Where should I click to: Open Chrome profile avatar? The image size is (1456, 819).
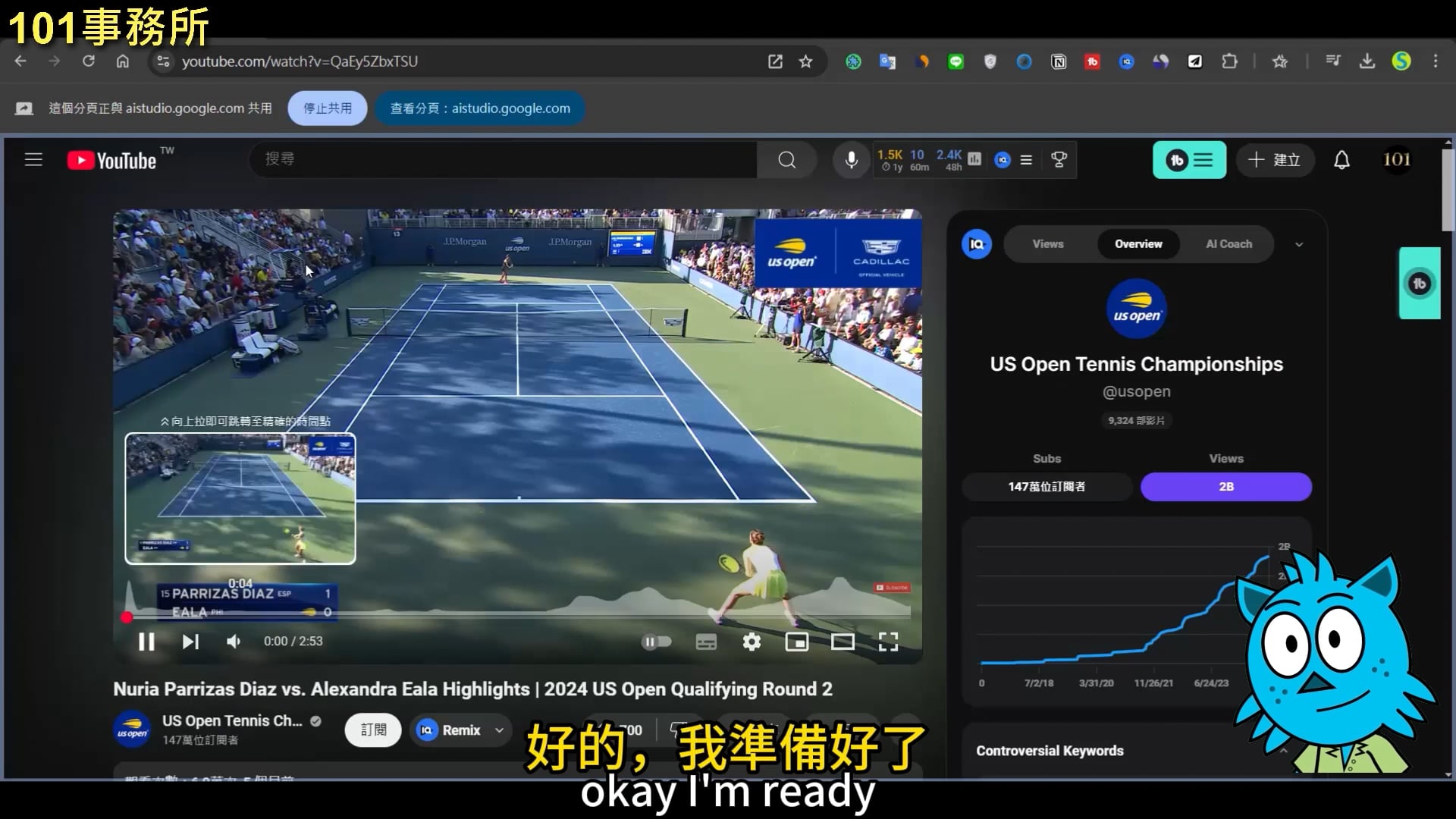click(1401, 61)
